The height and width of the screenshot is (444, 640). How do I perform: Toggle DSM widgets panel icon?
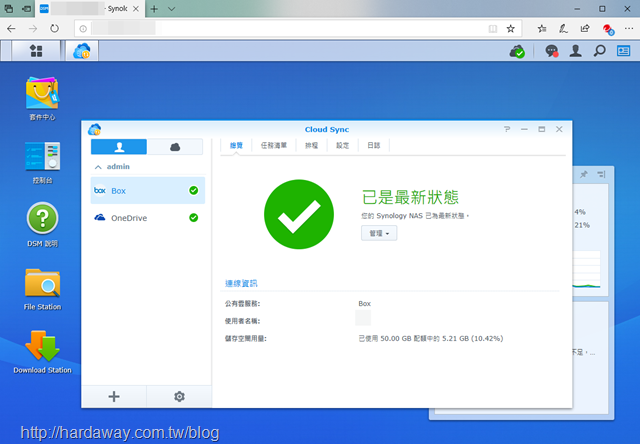pyautogui.click(x=623, y=51)
